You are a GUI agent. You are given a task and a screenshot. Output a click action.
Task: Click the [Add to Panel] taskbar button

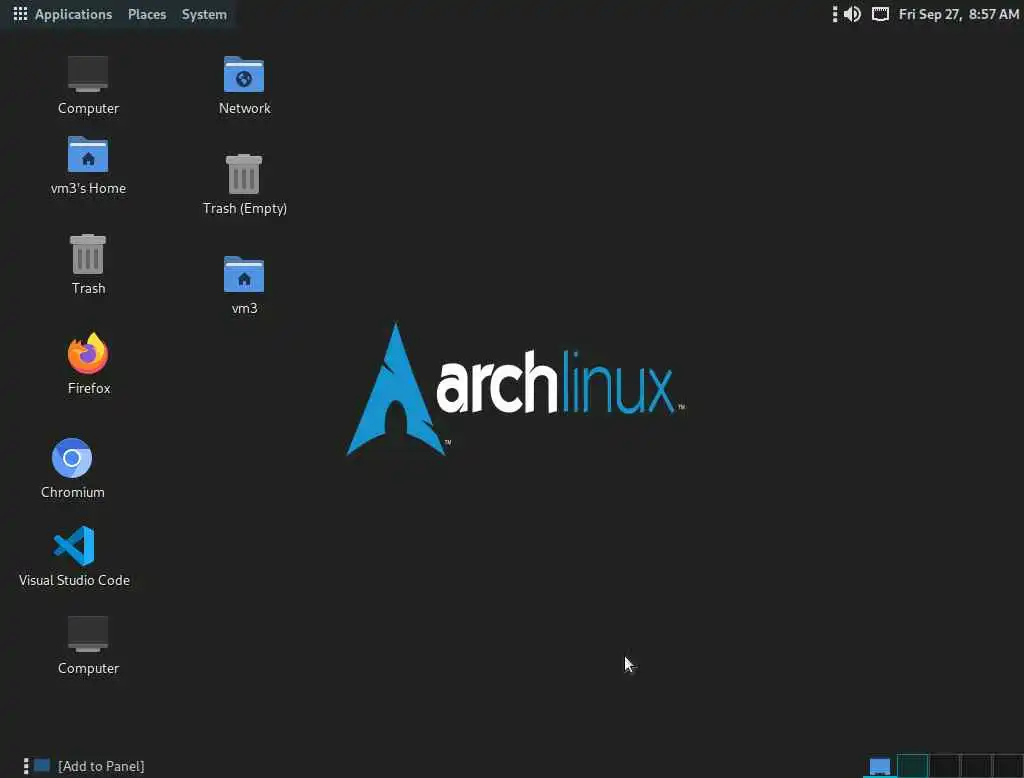[101, 766]
